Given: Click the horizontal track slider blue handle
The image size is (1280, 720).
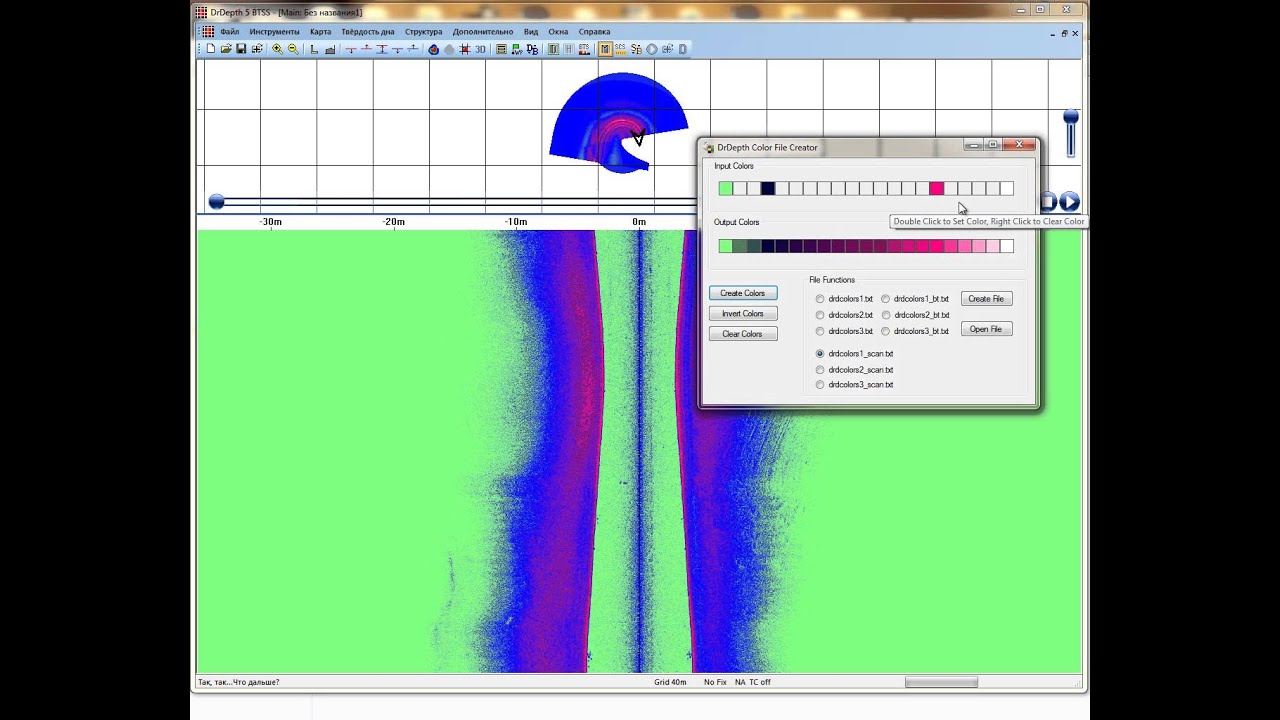Looking at the screenshot, I should click(217, 202).
